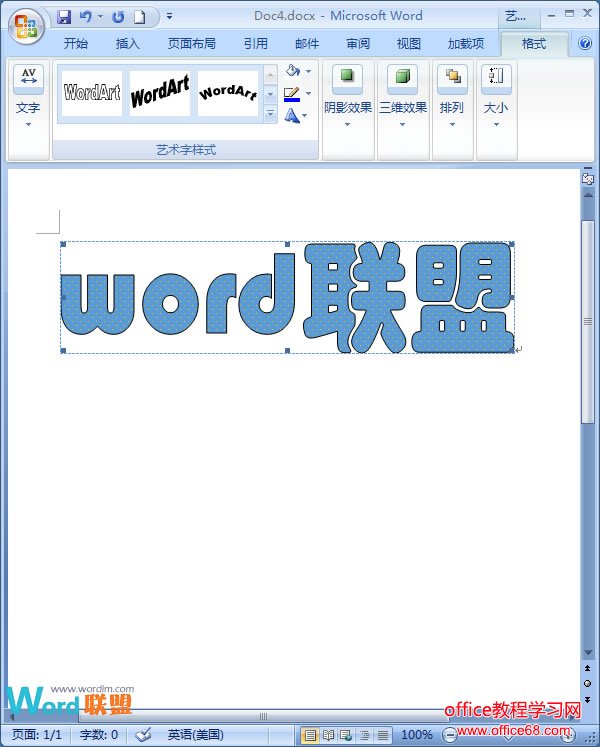The image size is (600, 747).
Task: Switch to Draft view
Action: pos(383,735)
